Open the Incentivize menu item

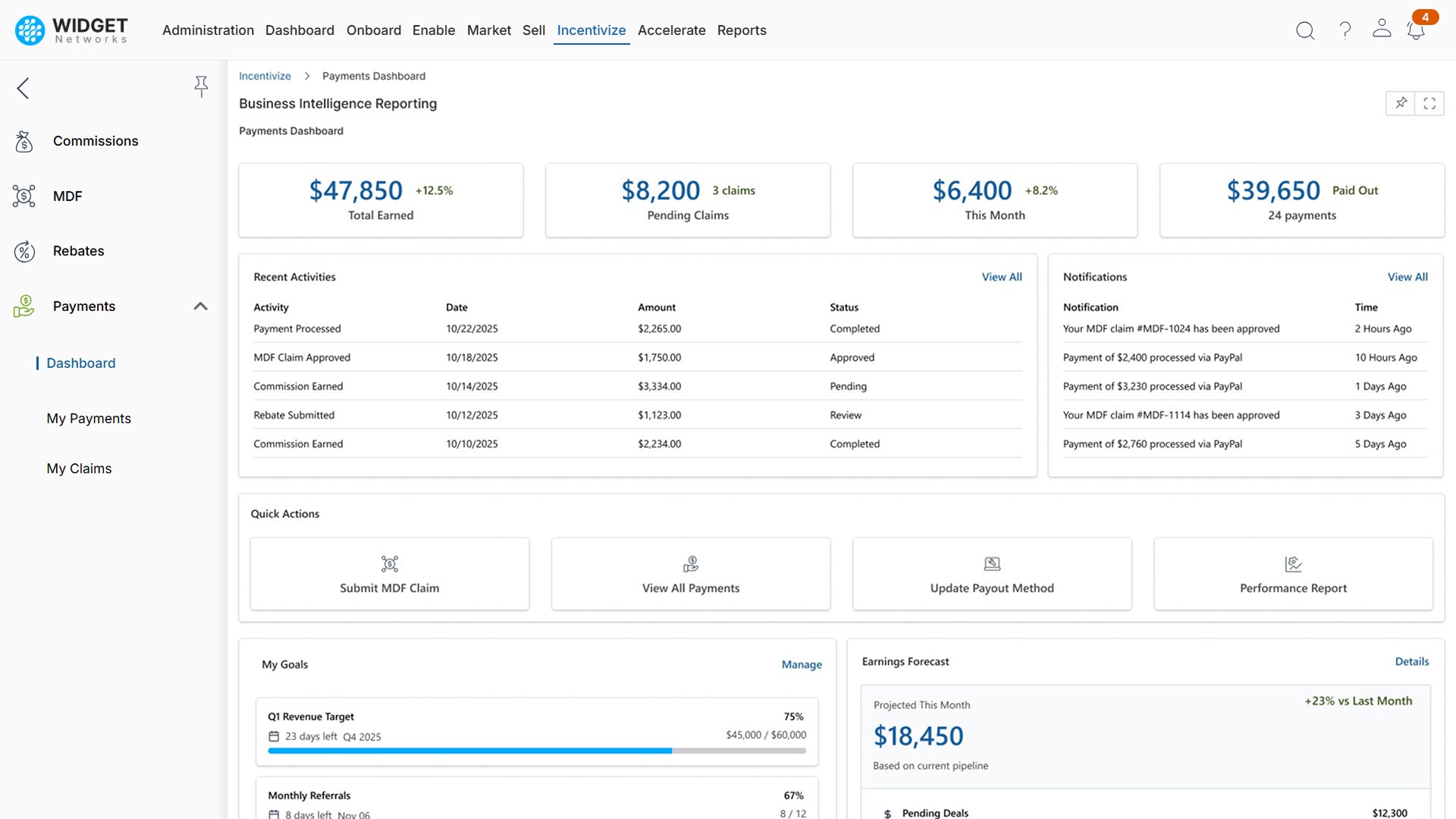tap(591, 30)
